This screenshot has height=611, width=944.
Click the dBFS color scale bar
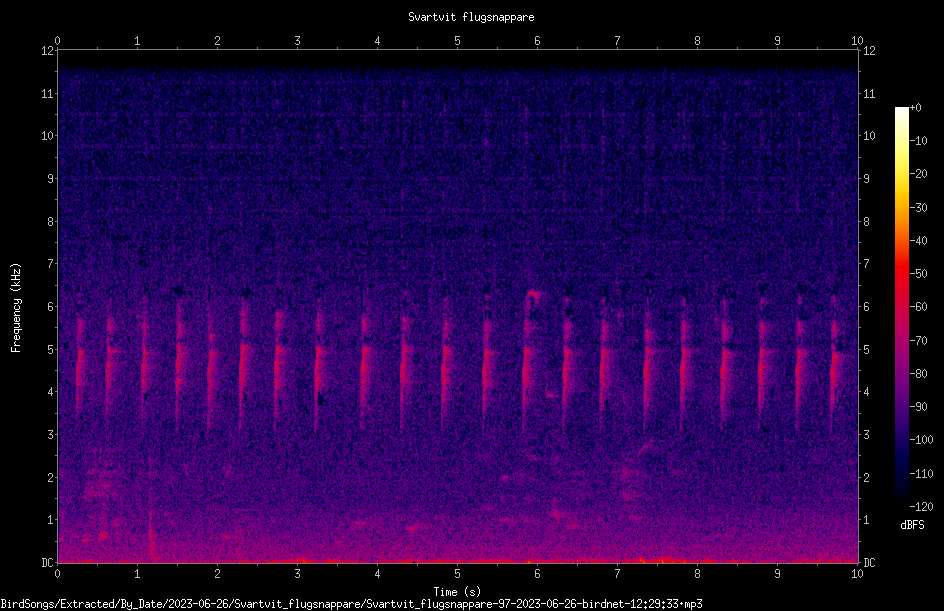(x=901, y=306)
